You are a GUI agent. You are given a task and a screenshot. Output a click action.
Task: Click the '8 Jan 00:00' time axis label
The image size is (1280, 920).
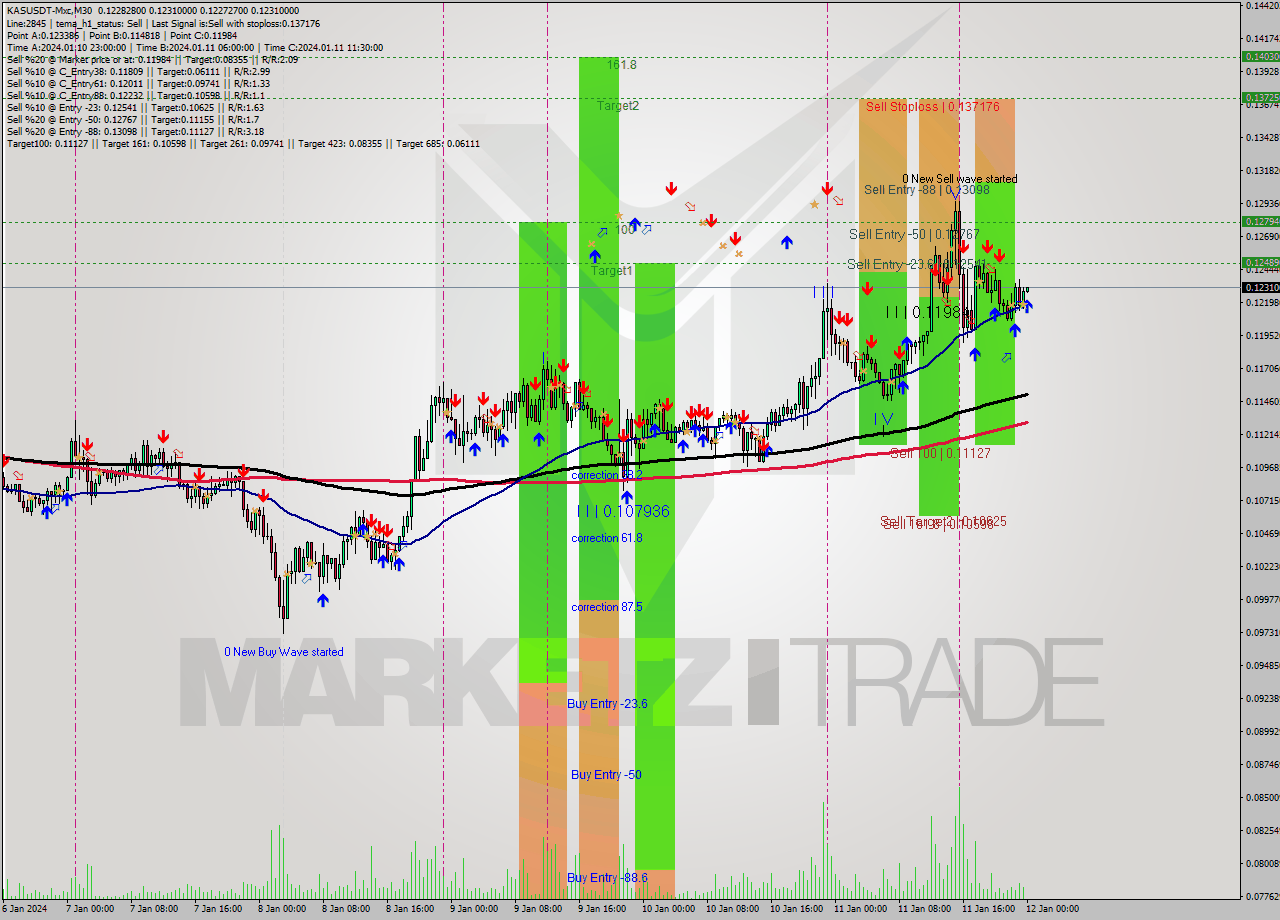[x=282, y=909]
